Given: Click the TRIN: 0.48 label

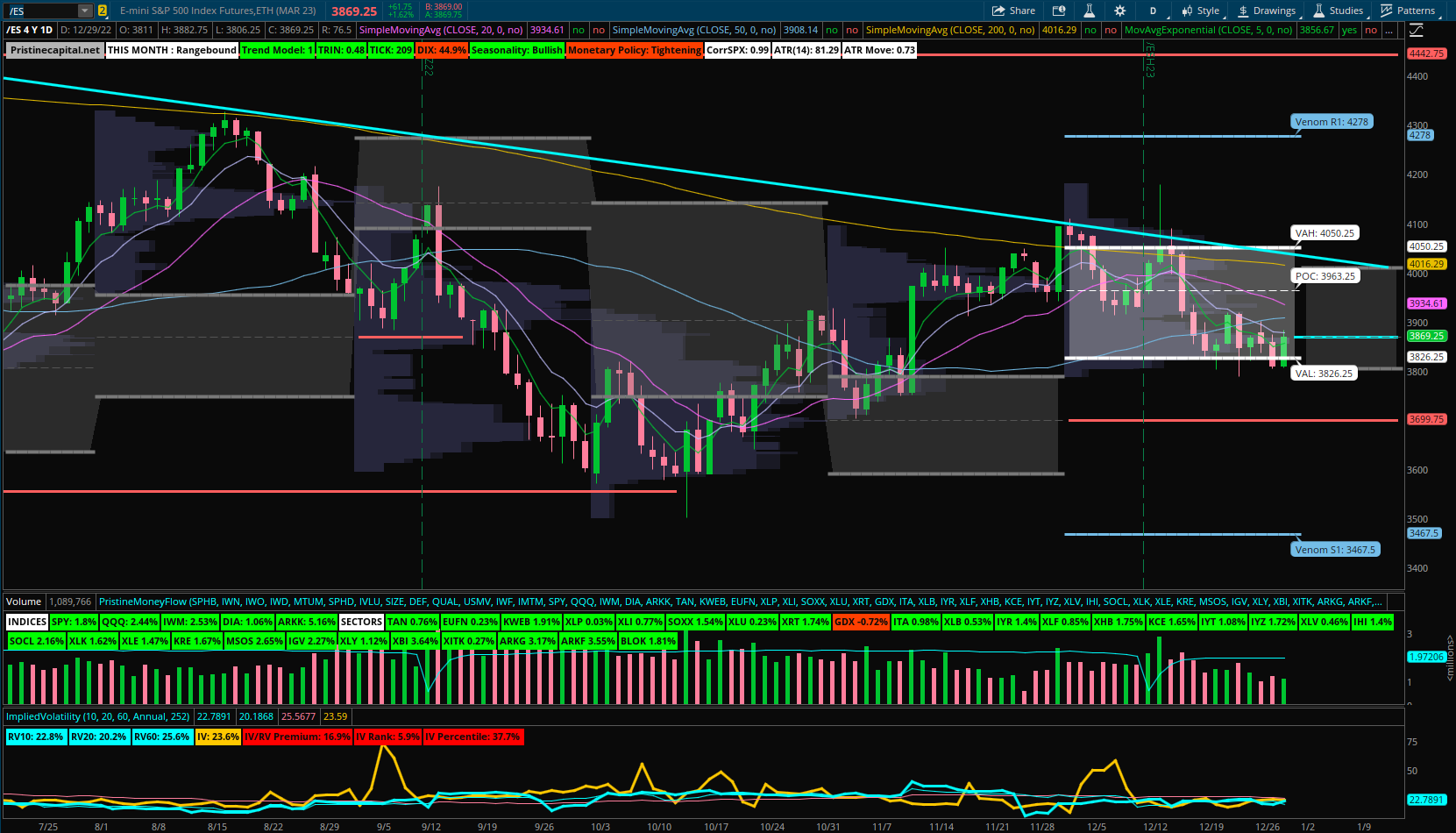Looking at the screenshot, I should (x=342, y=50).
